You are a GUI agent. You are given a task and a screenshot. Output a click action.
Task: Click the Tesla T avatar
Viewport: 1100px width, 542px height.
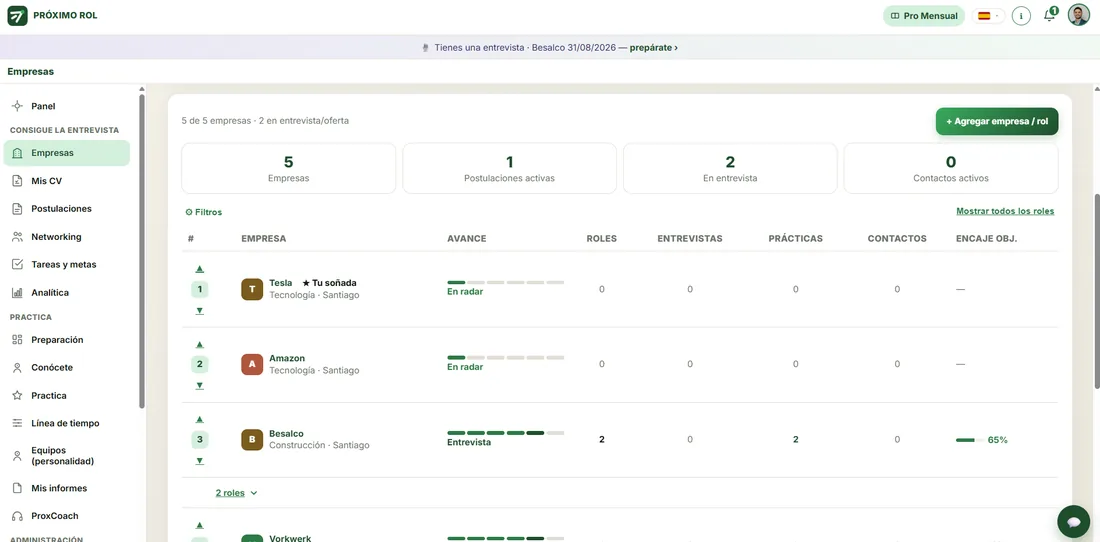click(x=252, y=289)
